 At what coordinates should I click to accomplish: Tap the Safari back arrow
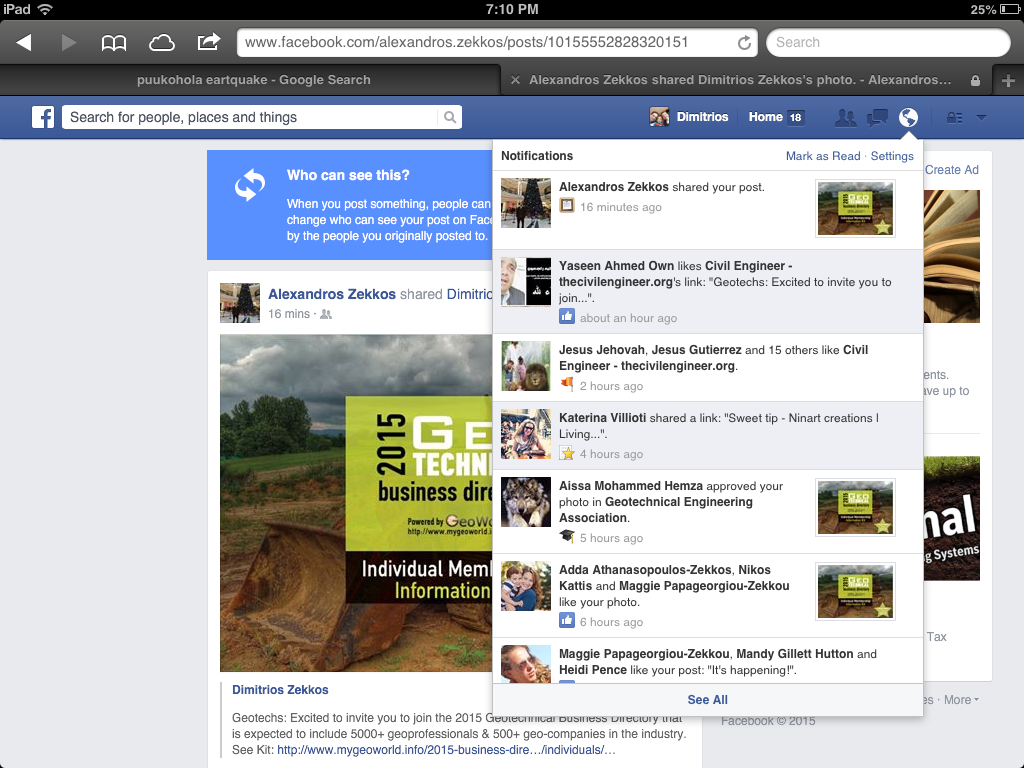pyautogui.click(x=24, y=42)
